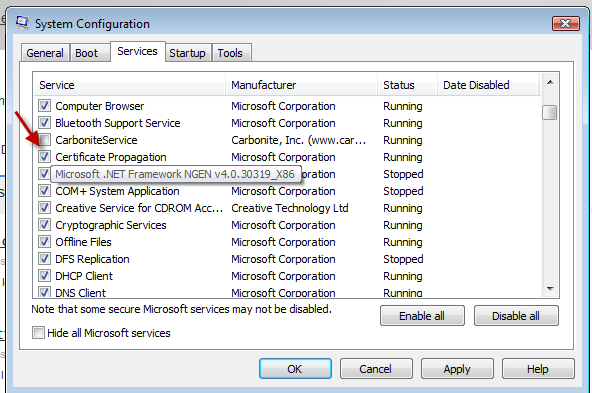
Task: Uncheck the Computer Browser service
Action: 44,106
